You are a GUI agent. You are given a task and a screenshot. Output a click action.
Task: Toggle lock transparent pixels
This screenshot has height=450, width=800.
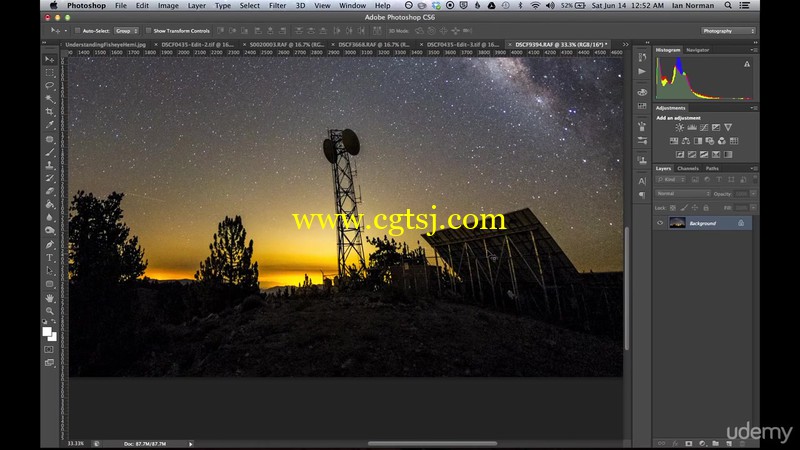(x=672, y=208)
